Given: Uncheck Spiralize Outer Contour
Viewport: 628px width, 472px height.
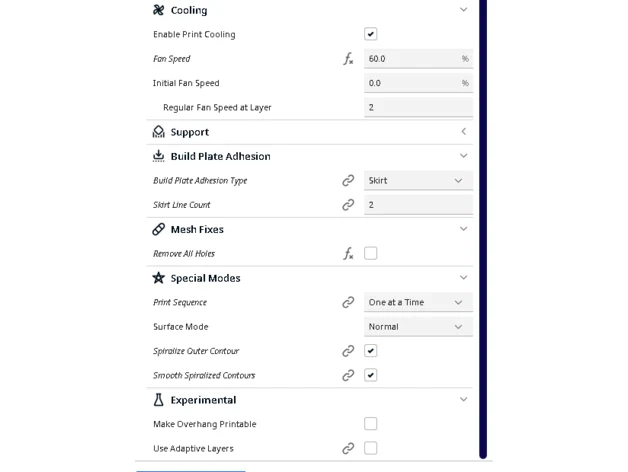Looking at the screenshot, I should (x=370, y=351).
